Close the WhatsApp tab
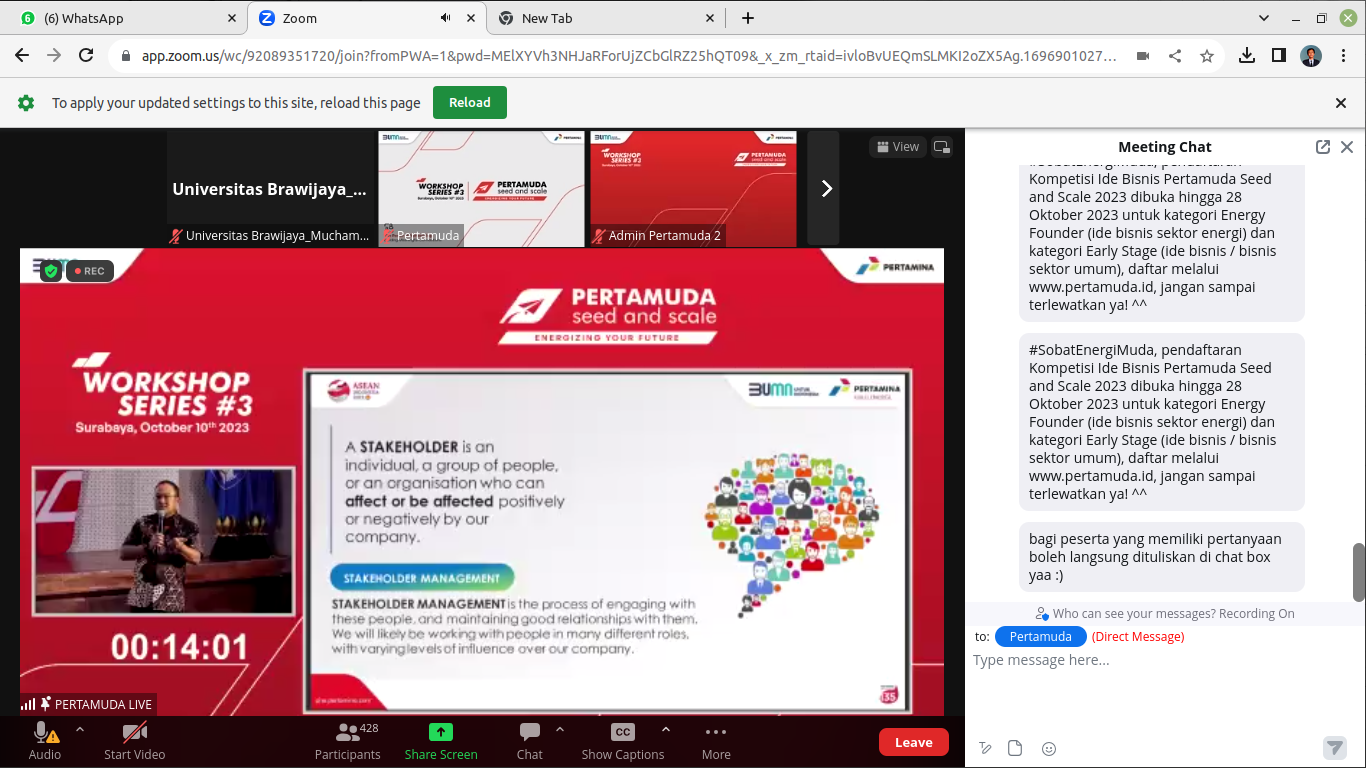This screenshot has height=768, width=1366. pos(231,18)
